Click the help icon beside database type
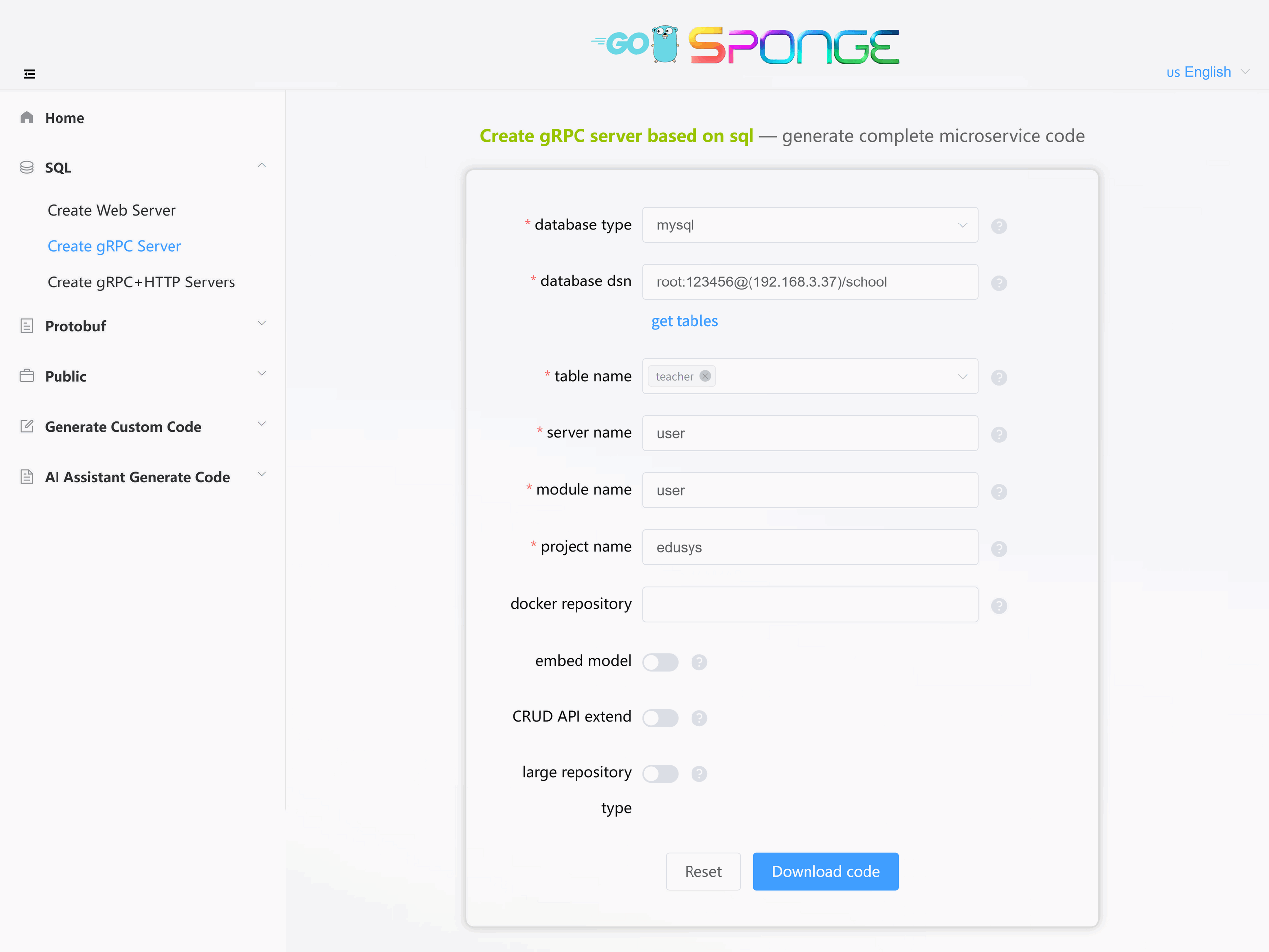The width and height of the screenshot is (1269, 952). tap(999, 226)
